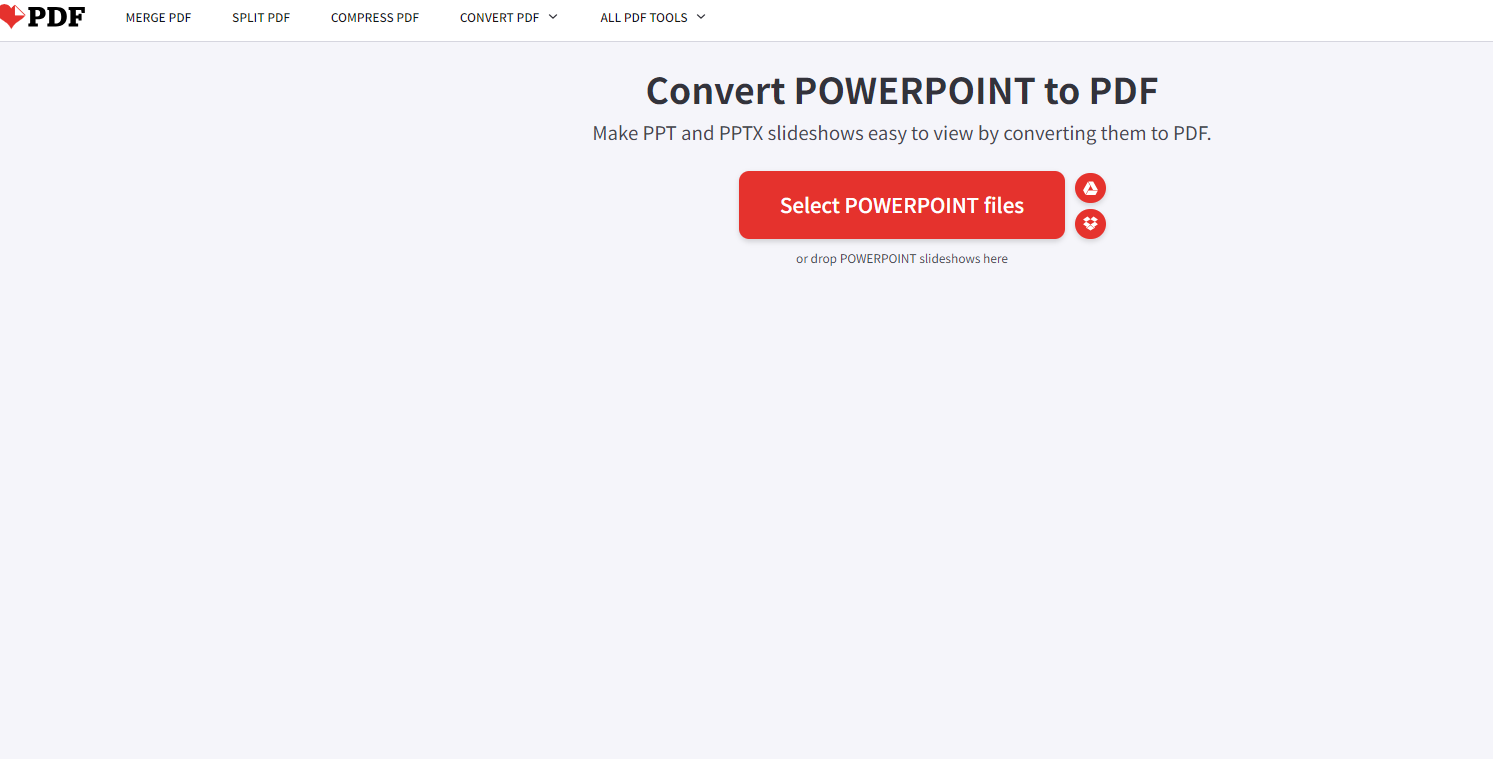Click the 'or drop POWERPOINT slideshows here' text
The height and width of the screenshot is (759, 1493).
(901, 259)
